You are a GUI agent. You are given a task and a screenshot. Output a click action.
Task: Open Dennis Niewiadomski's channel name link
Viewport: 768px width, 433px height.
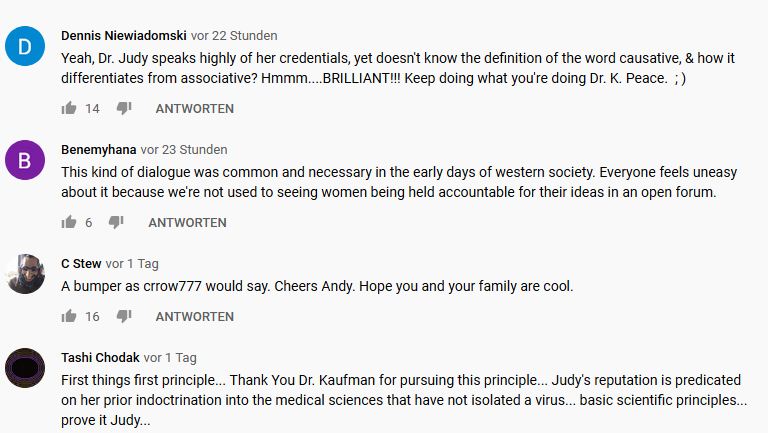click(x=123, y=36)
